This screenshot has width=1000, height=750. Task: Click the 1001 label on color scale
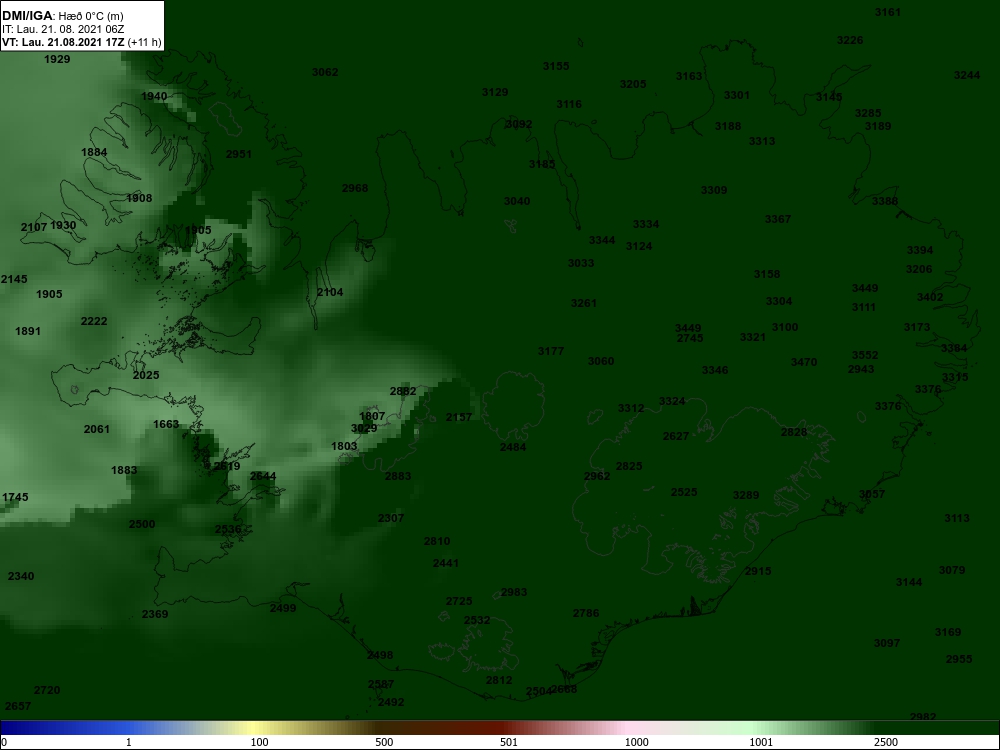click(x=761, y=742)
